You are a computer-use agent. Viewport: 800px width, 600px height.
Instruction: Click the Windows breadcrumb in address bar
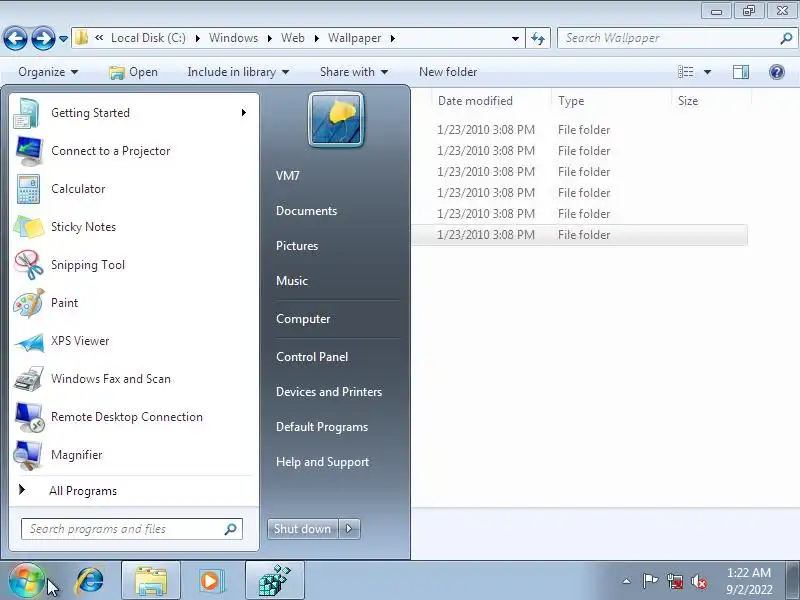(233, 38)
